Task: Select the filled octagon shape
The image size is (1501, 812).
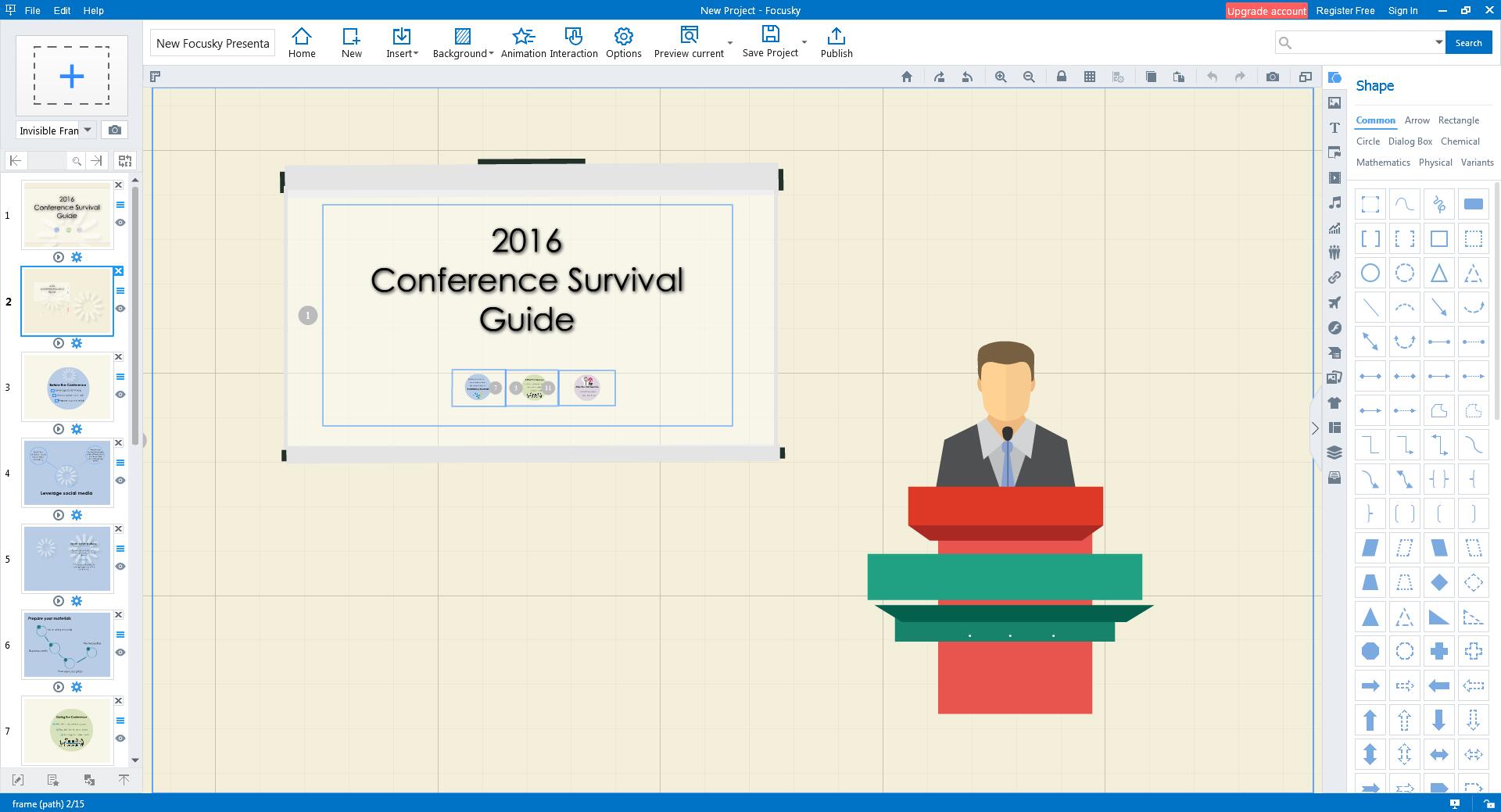Action: point(1370,651)
